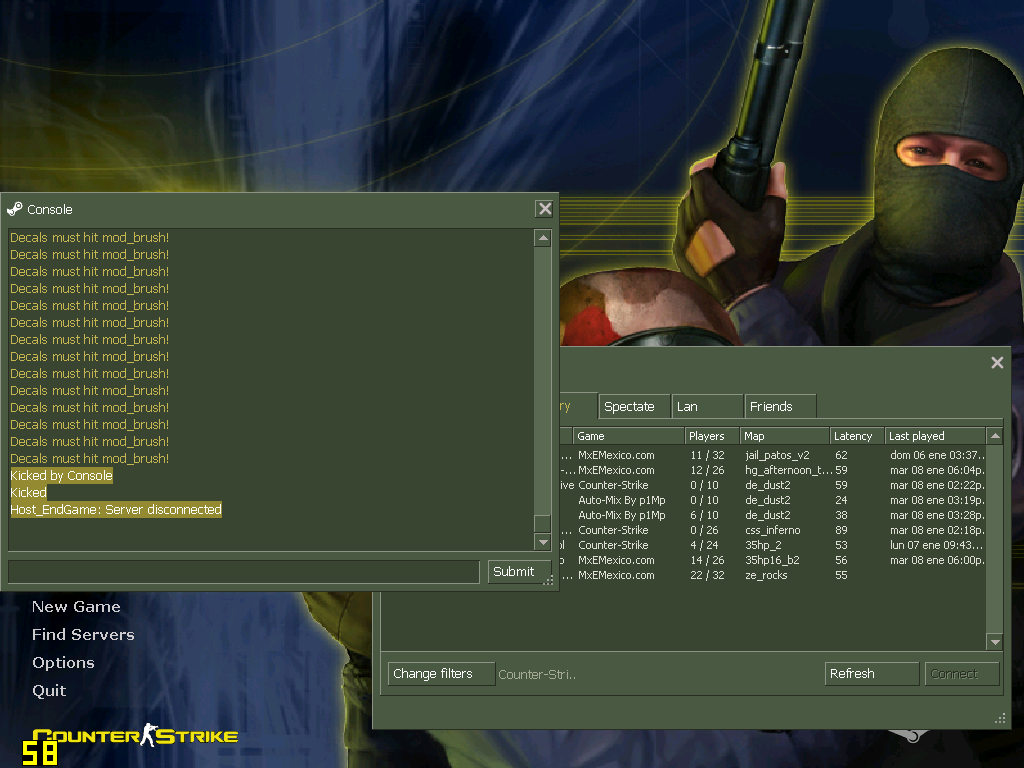Click the Counter-Strike logo
Screen dimensions: 1024x768
pos(135,736)
